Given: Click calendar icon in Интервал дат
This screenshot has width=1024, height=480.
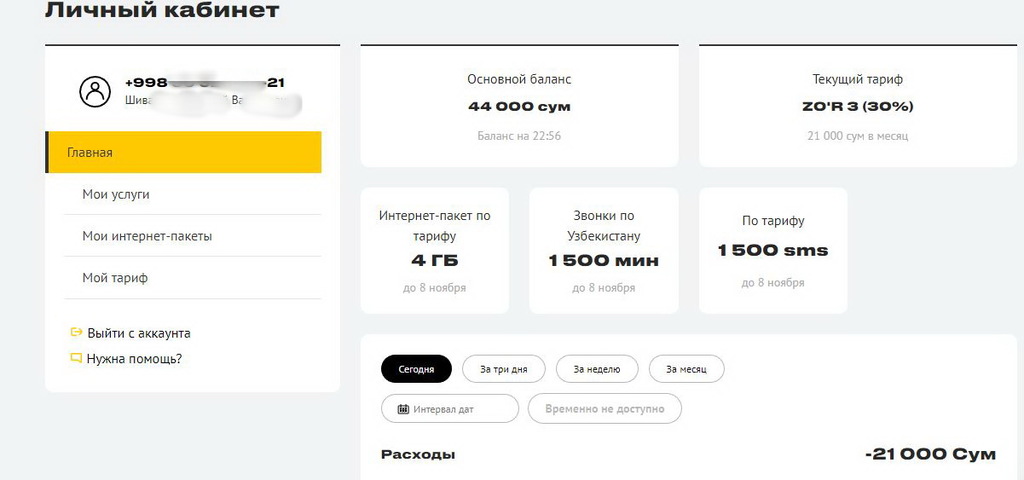Looking at the screenshot, I should coord(404,409).
